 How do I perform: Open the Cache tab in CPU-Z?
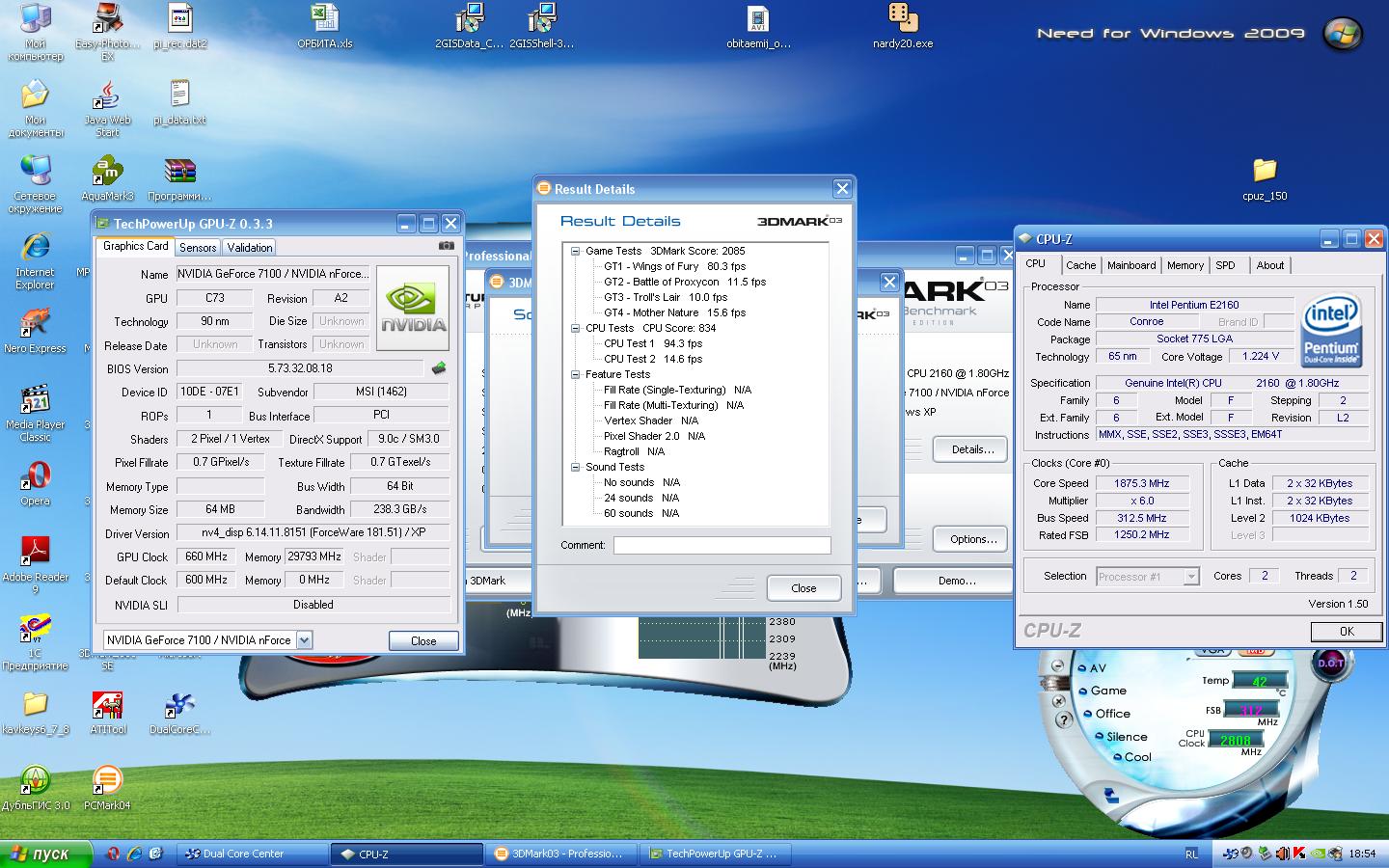pyautogui.click(x=1080, y=265)
